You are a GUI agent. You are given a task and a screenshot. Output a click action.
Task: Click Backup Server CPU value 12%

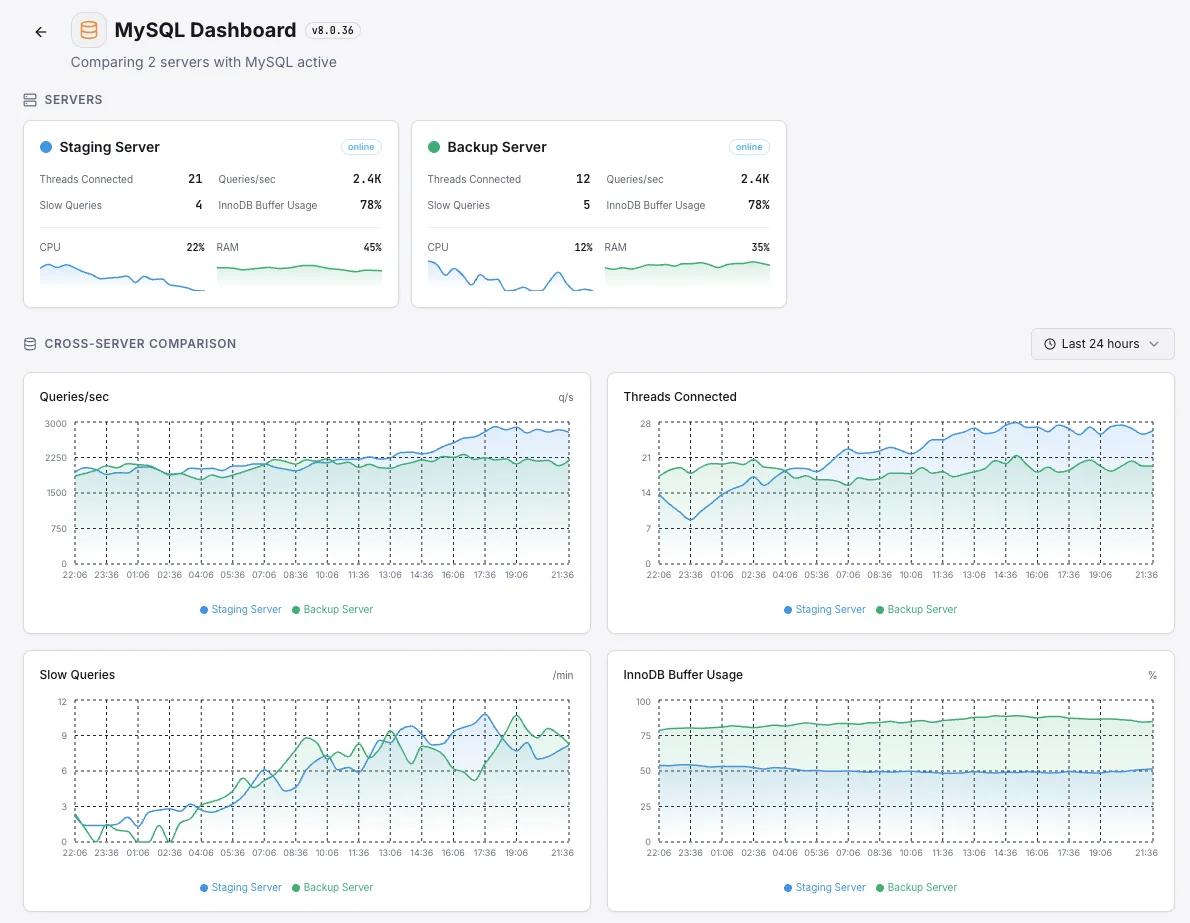[584, 247]
